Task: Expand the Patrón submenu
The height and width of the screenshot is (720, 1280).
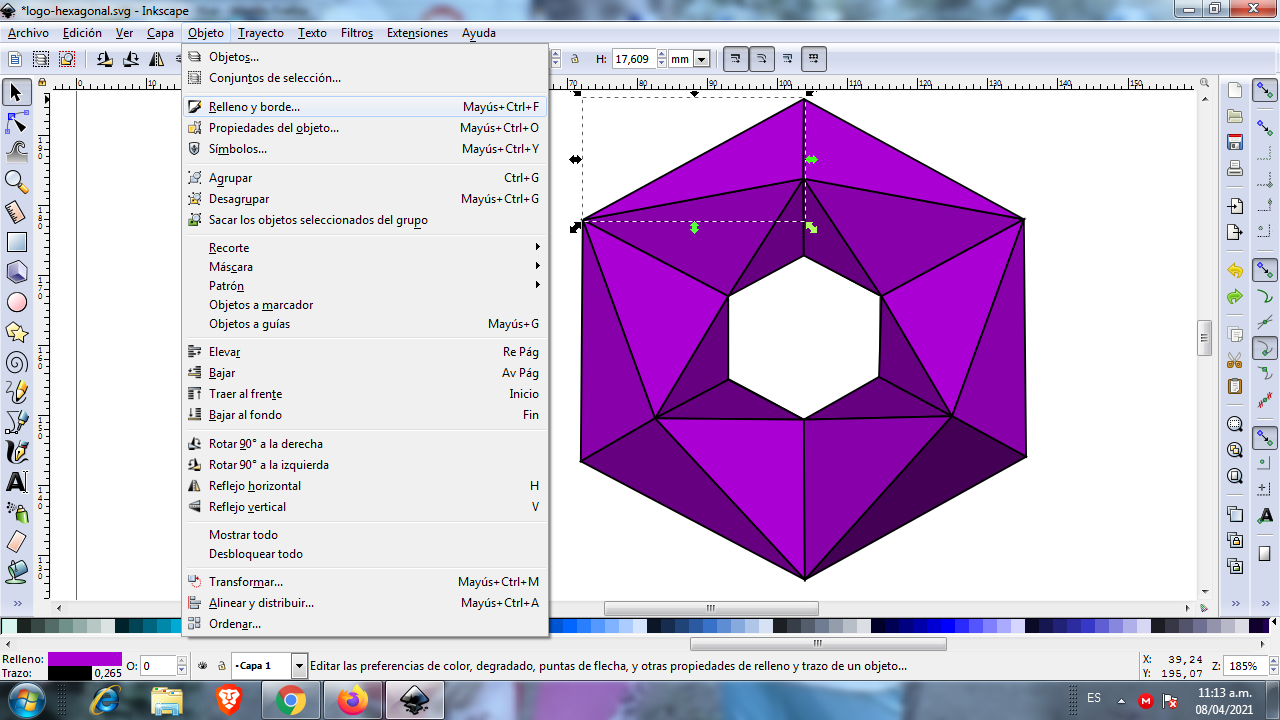Action: click(x=364, y=286)
